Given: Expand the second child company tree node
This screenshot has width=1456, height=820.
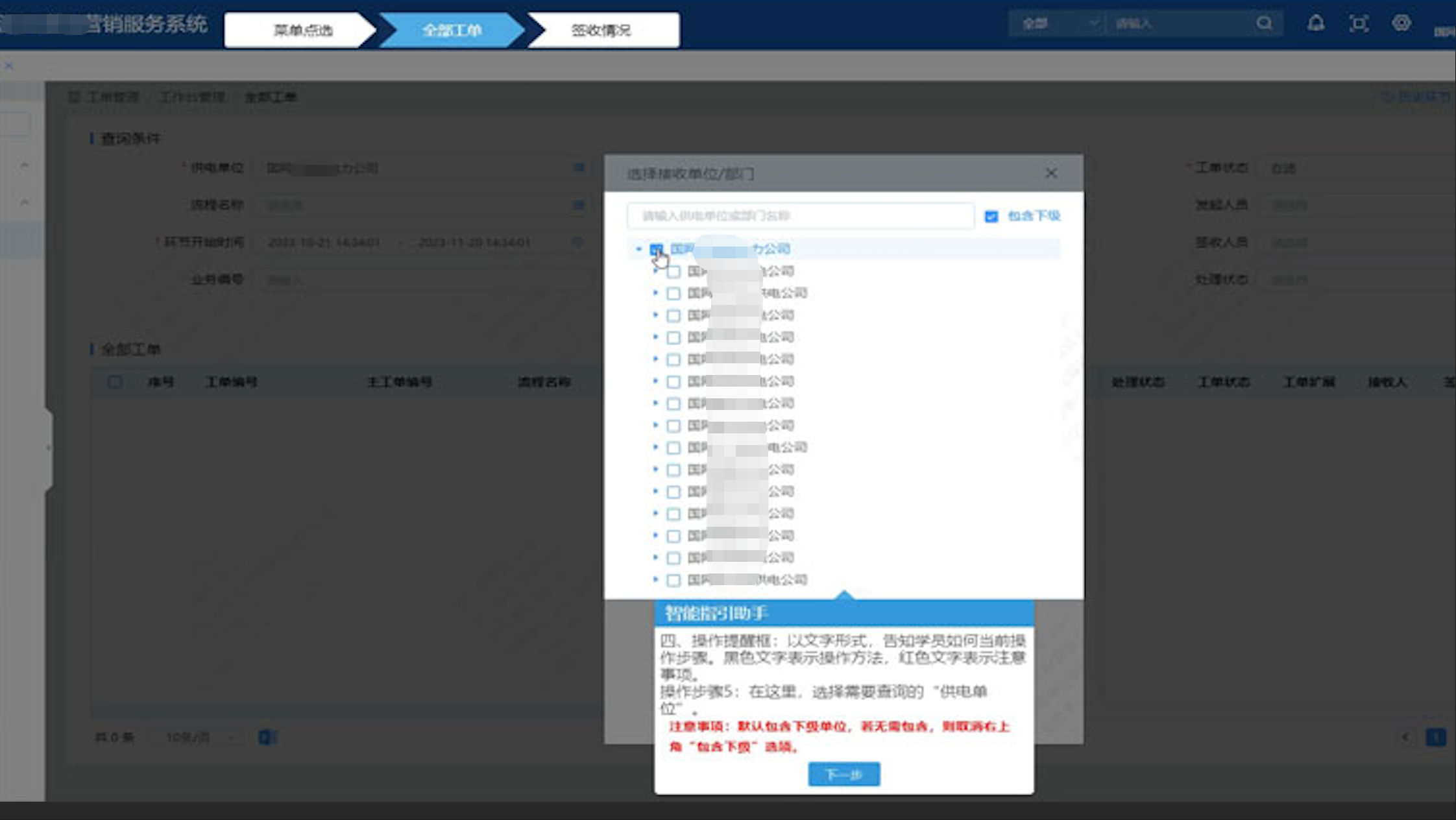Looking at the screenshot, I should 655,293.
